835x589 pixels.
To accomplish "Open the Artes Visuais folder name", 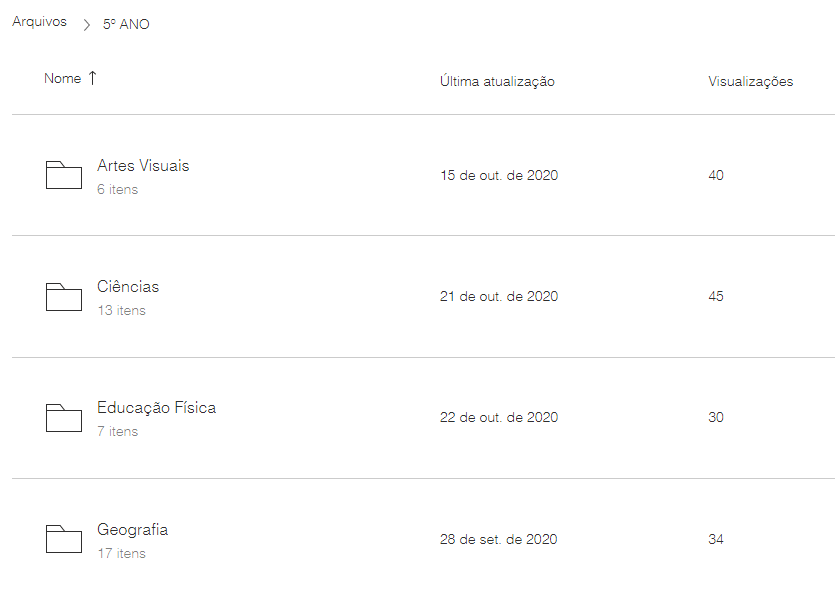I will pyautogui.click(x=143, y=166).
